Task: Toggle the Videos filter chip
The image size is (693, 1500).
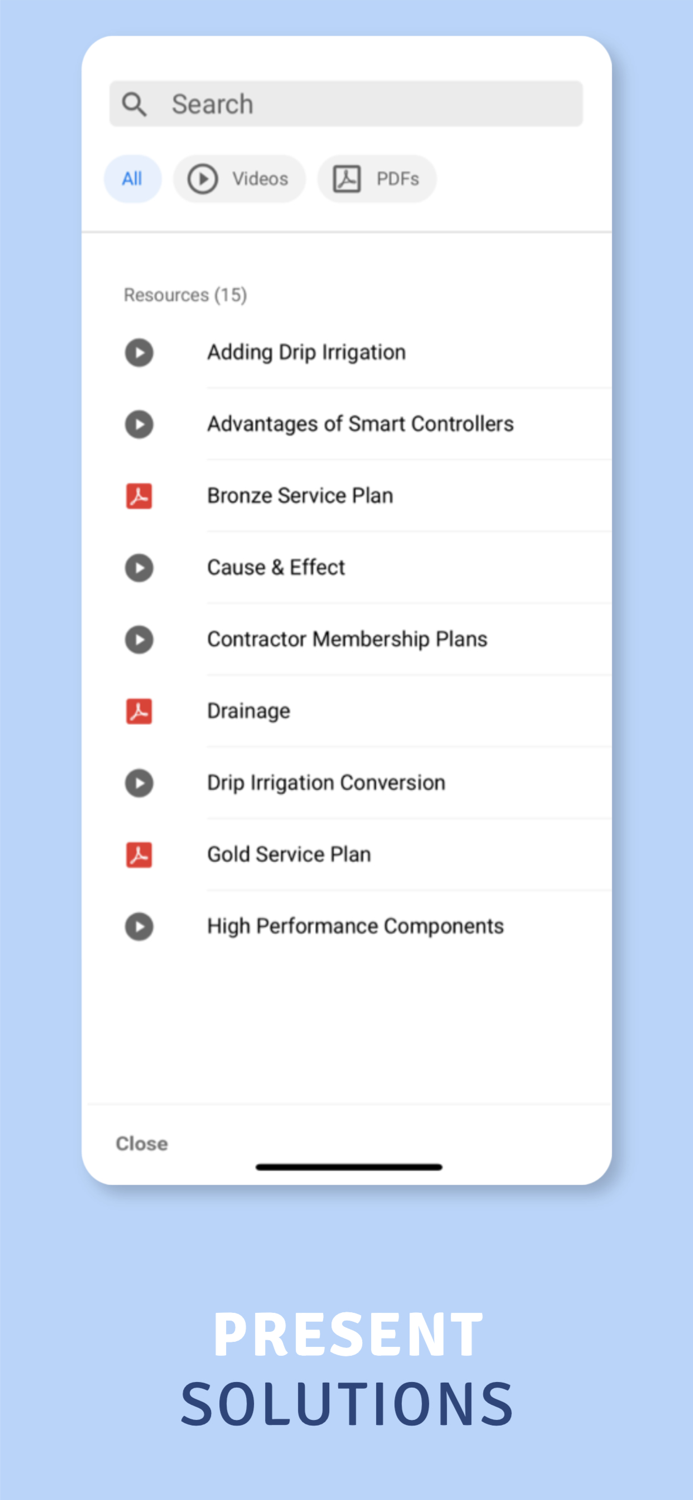Action: coord(240,179)
